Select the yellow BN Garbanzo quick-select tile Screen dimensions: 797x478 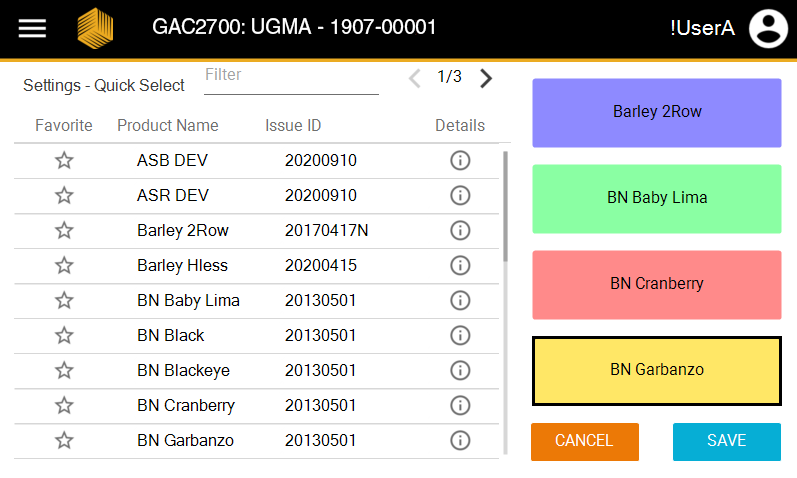(656, 370)
